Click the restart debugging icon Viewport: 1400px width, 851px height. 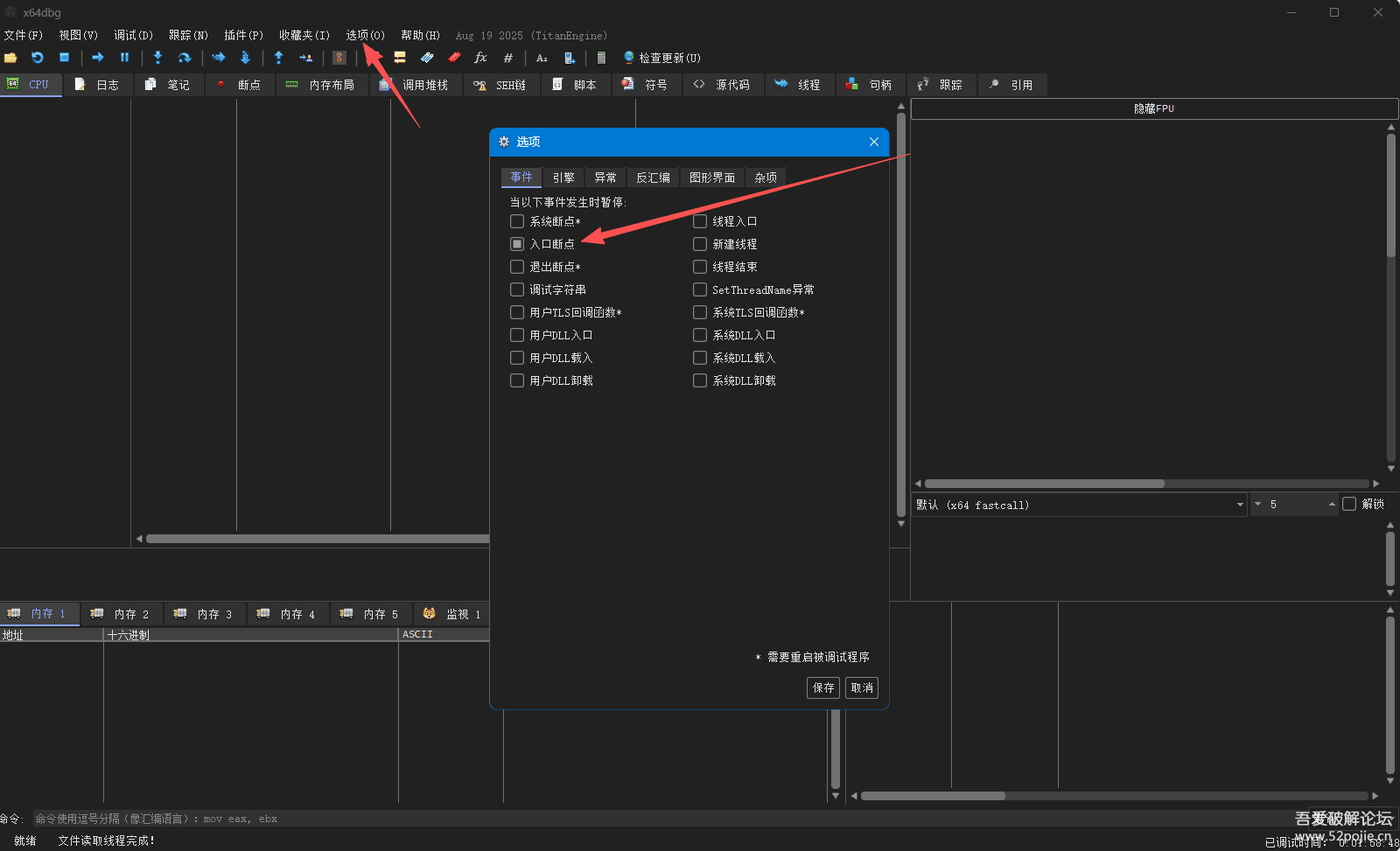(38, 58)
